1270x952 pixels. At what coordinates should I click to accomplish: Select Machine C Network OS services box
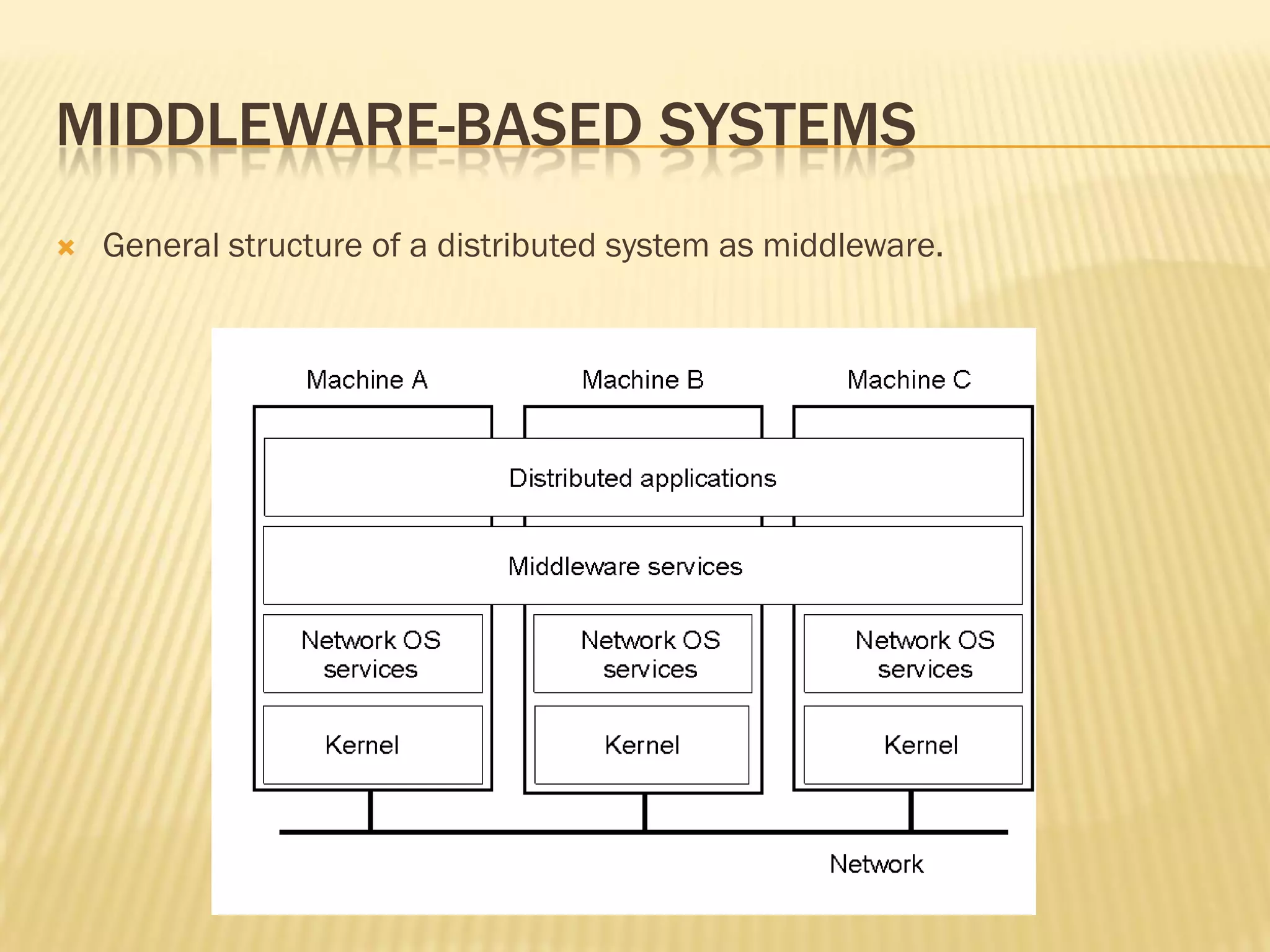[x=913, y=654]
